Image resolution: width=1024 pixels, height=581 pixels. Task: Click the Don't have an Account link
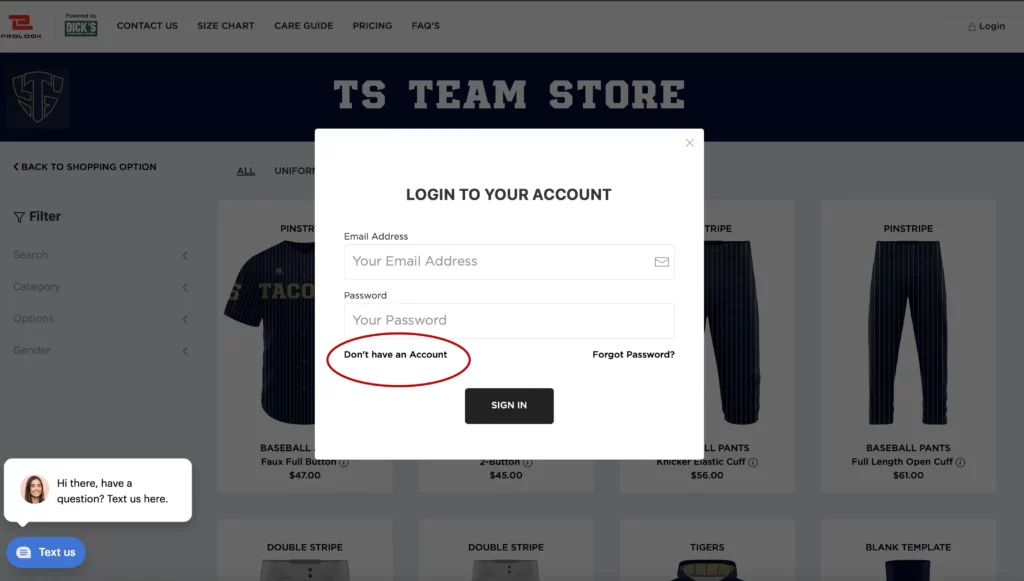396,354
